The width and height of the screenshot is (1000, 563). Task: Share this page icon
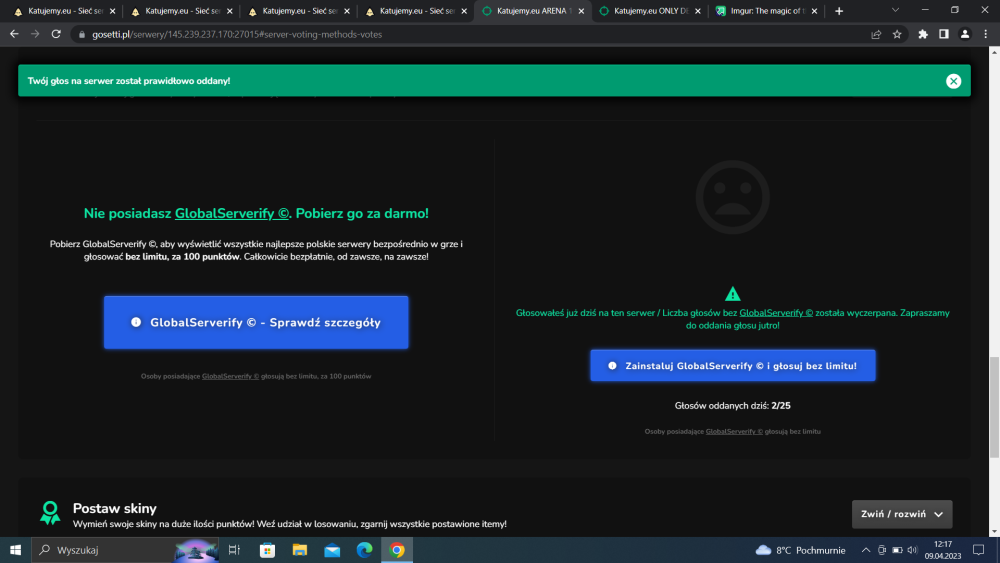coord(876,34)
